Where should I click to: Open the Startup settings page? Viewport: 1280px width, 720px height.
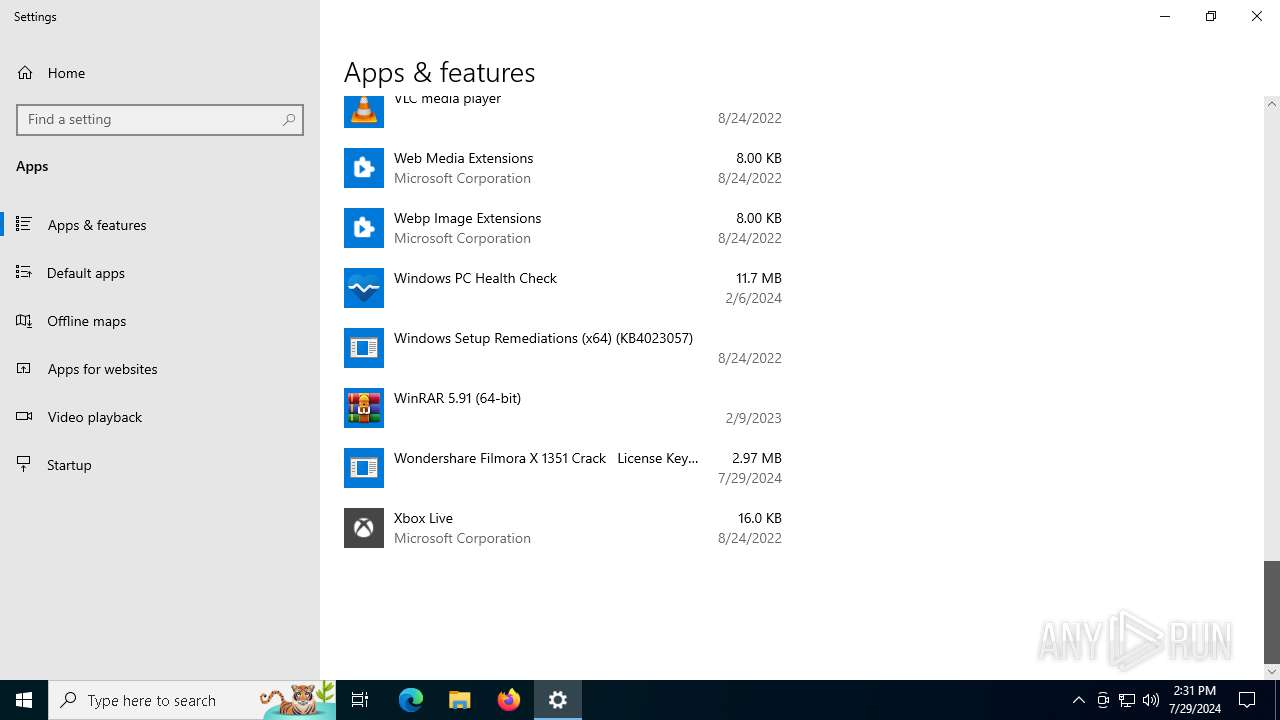160,465
